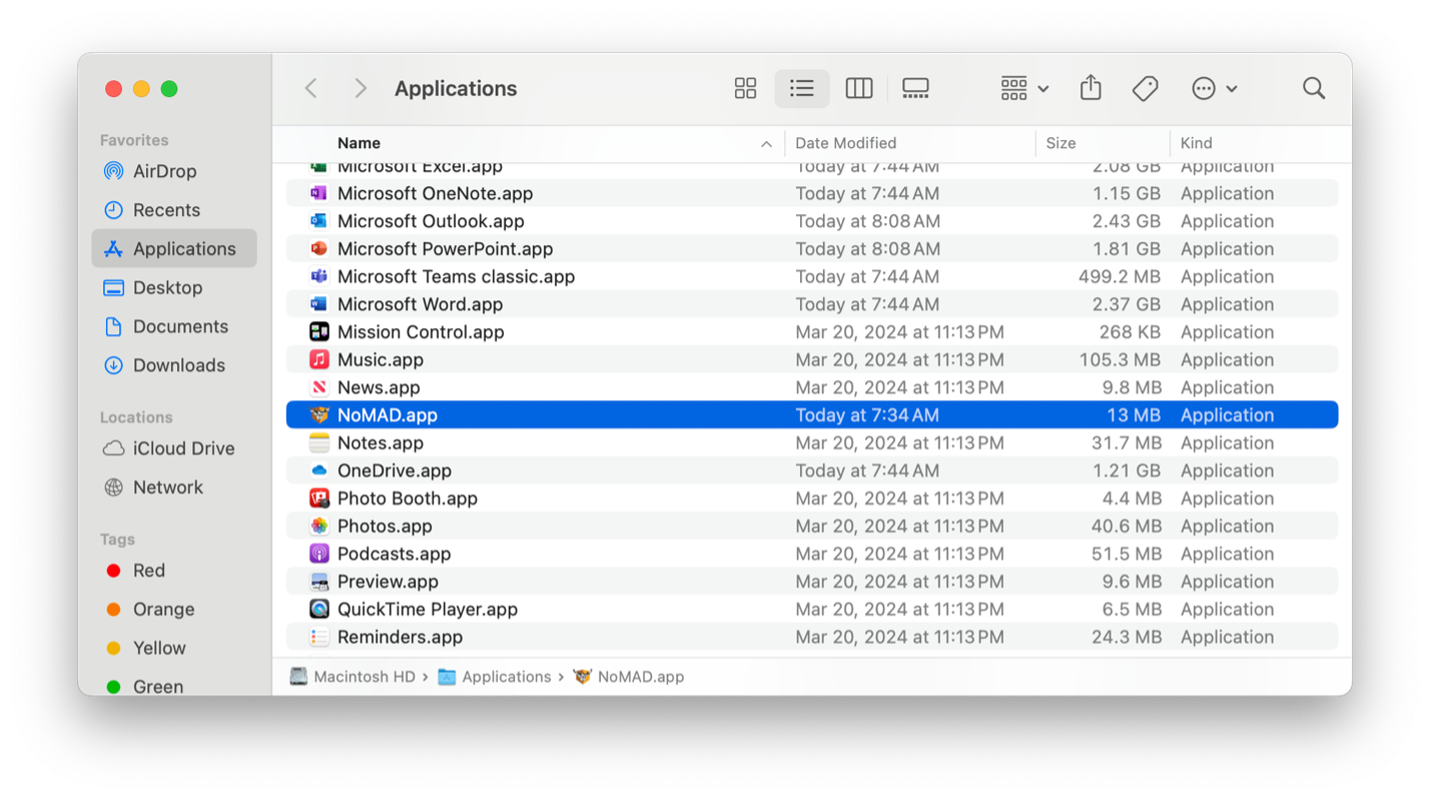Open the More actions ellipsis menu
The width and height of the screenshot is (1430, 803).
click(x=1214, y=89)
